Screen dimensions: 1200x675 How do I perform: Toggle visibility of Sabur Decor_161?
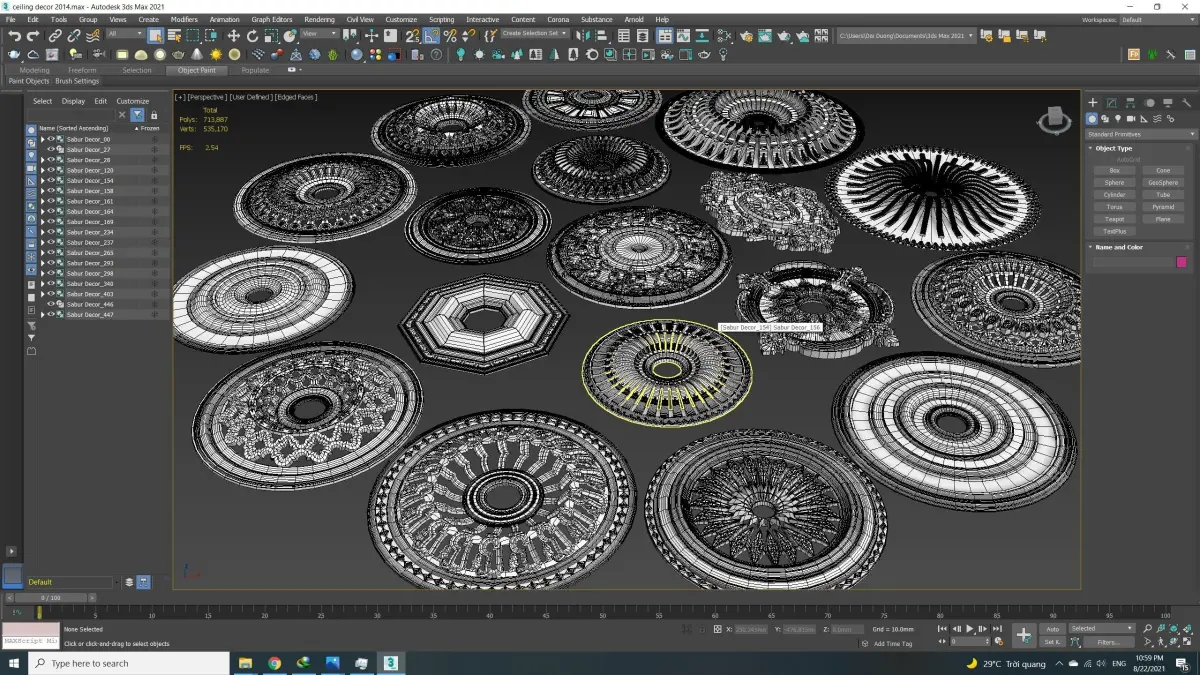[51, 201]
